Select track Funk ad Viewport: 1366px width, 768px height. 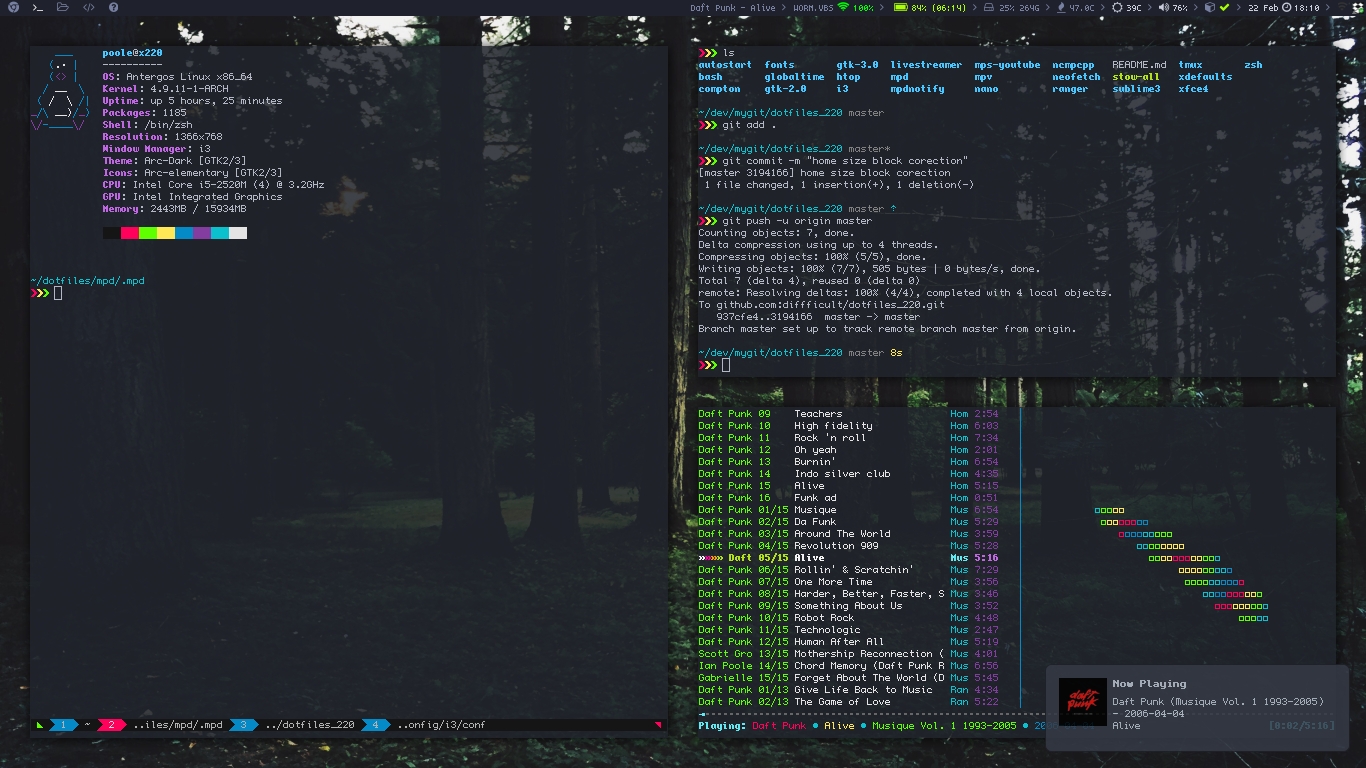848,498
